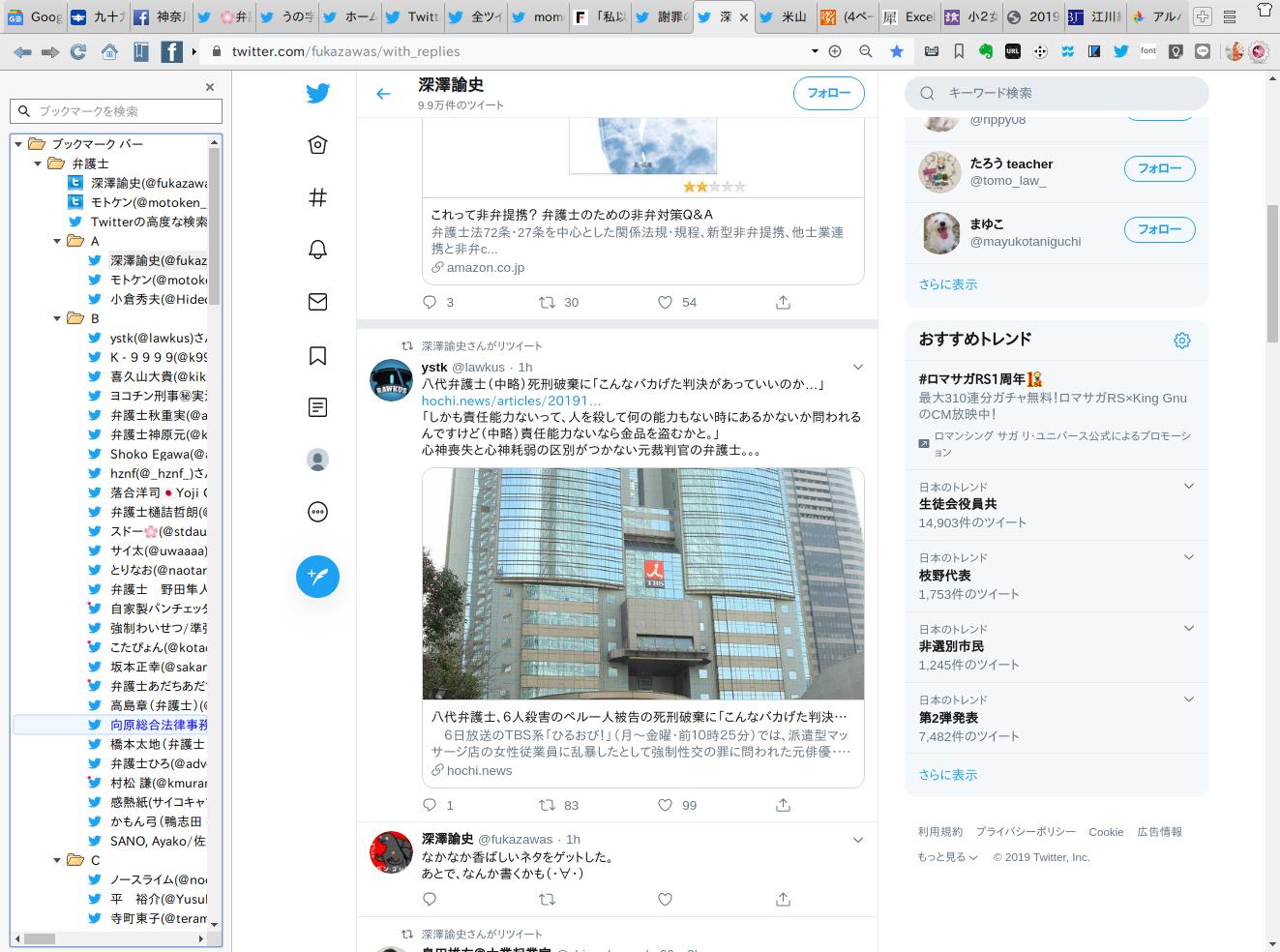Show more trends with さらに表示 link
The height and width of the screenshot is (952, 1280).
948,775
